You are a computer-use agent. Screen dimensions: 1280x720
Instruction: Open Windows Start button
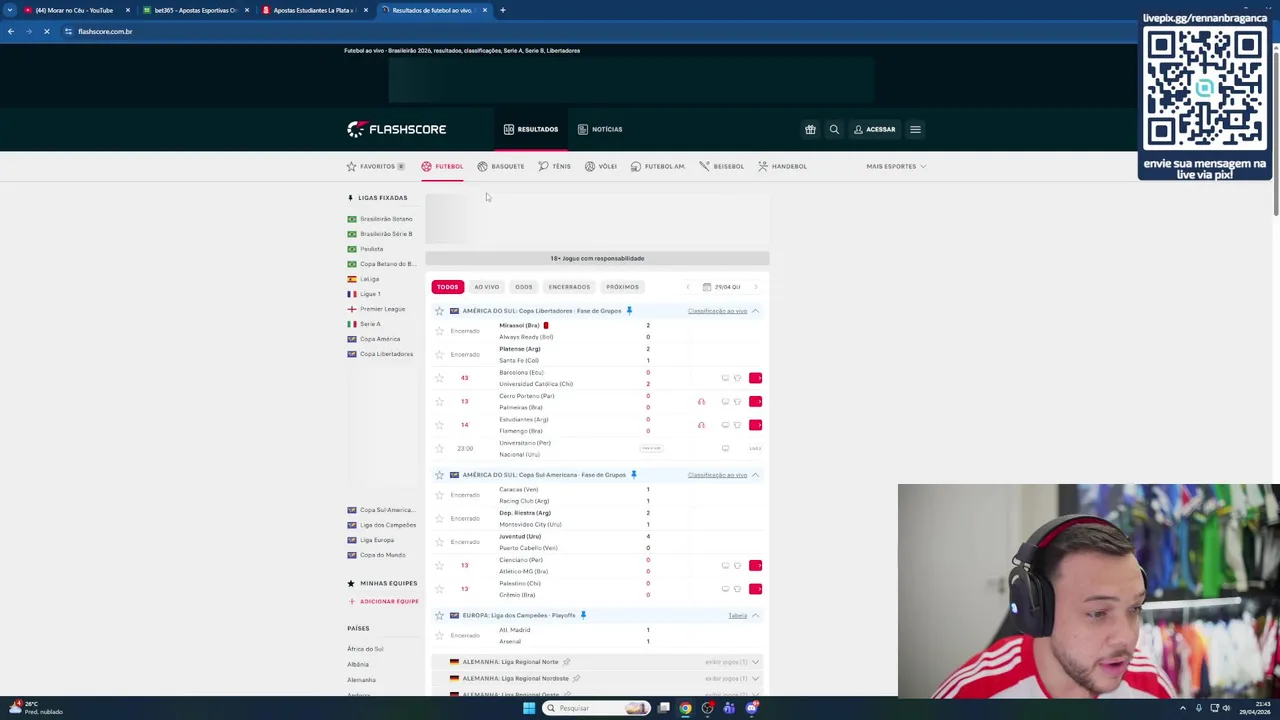click(x=529, y=708)
